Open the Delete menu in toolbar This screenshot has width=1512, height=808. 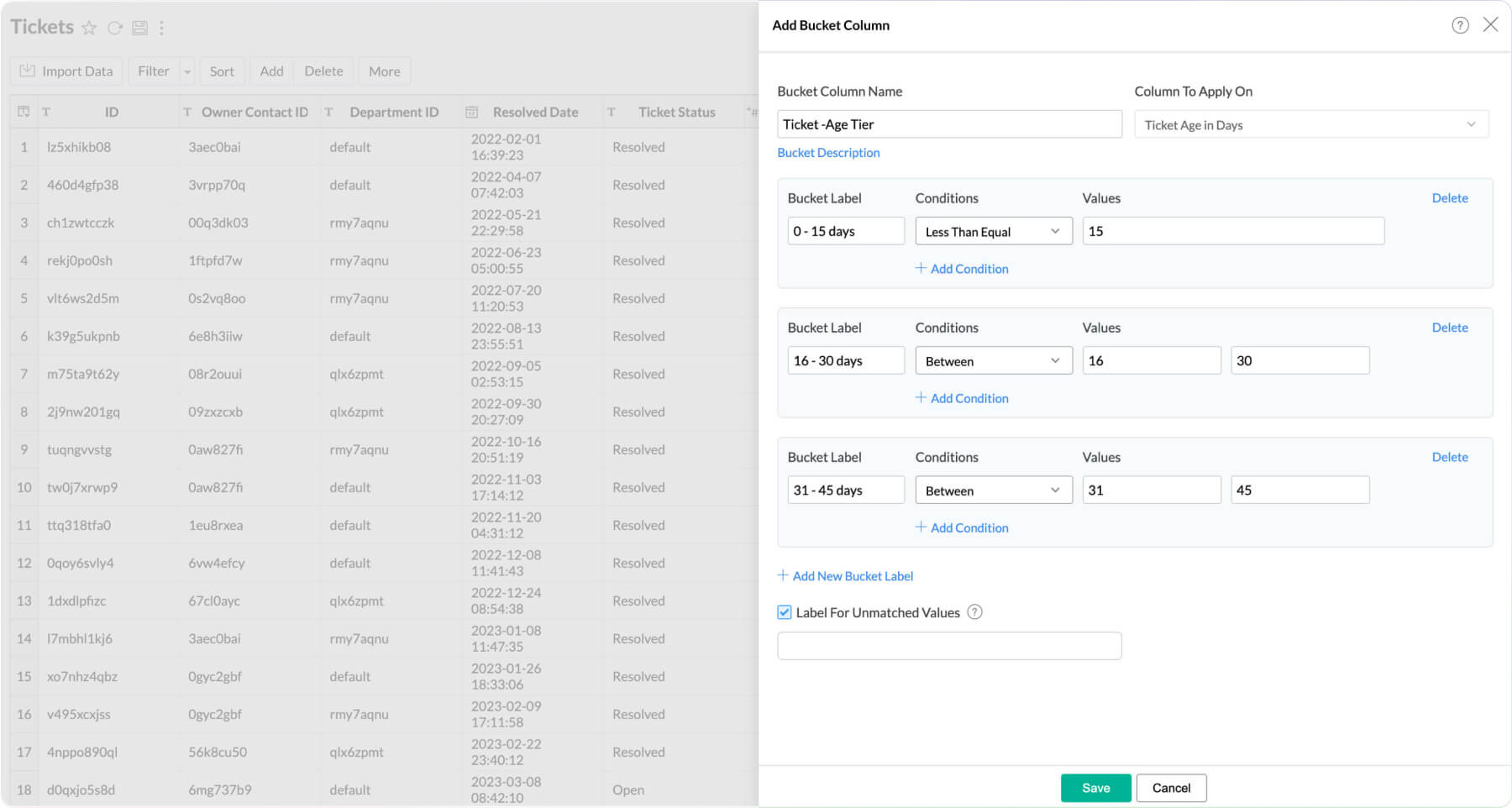pos(323,71)
